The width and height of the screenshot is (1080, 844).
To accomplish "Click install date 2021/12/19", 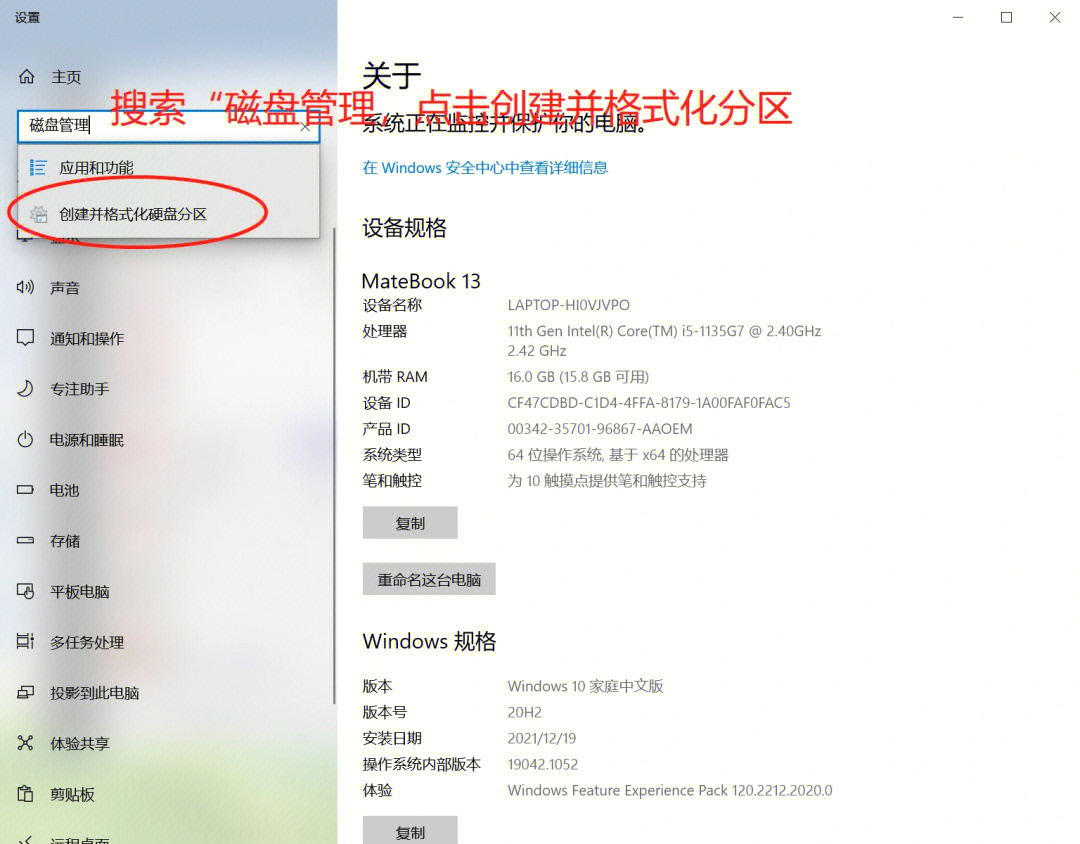I will click(541, 739).
